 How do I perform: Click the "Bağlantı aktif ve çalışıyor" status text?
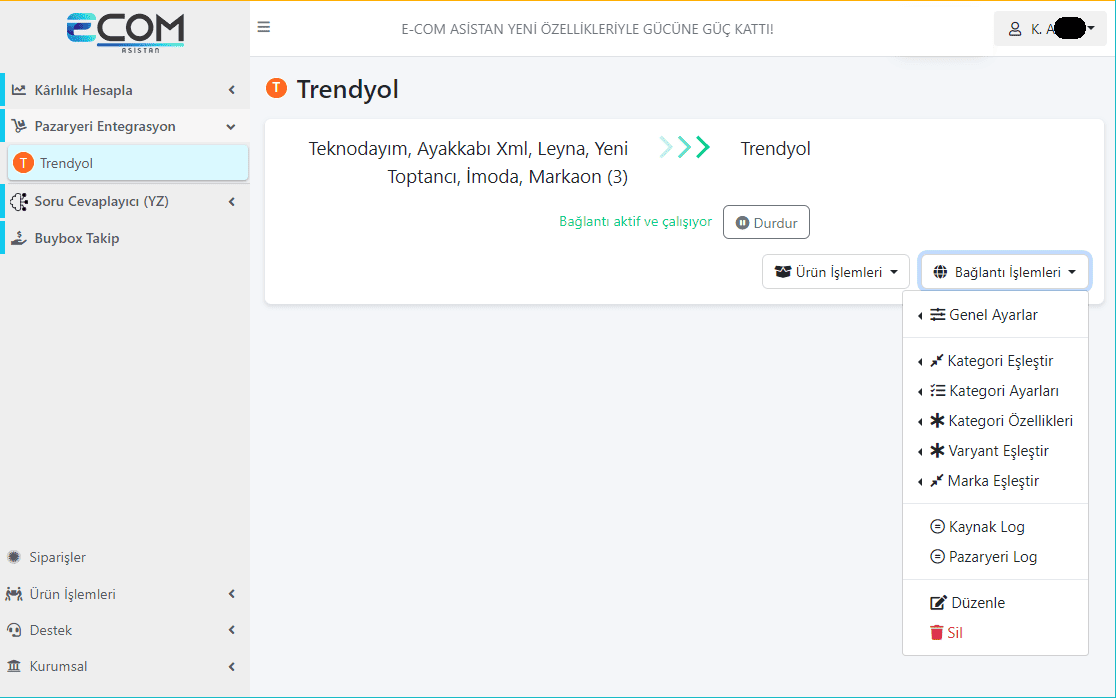tap(636, 221)
